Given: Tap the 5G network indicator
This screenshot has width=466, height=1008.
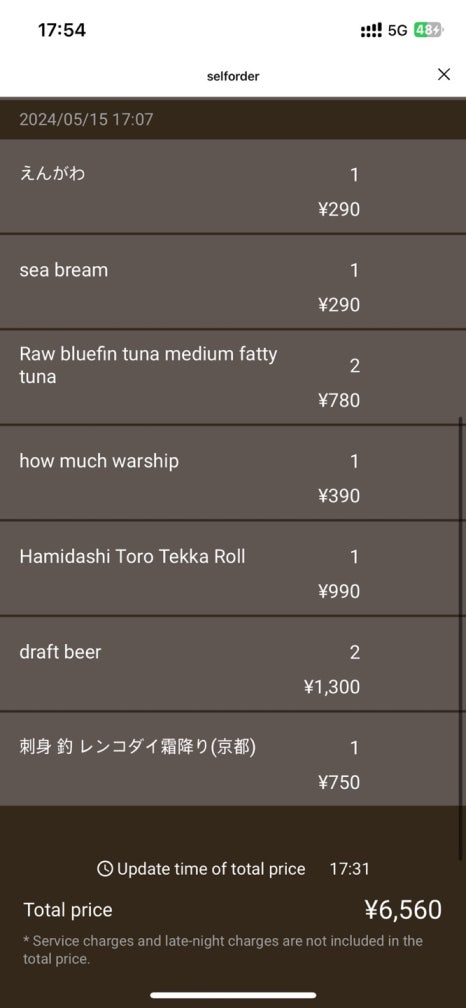Looking at the screenshot, I should (398, 30).
